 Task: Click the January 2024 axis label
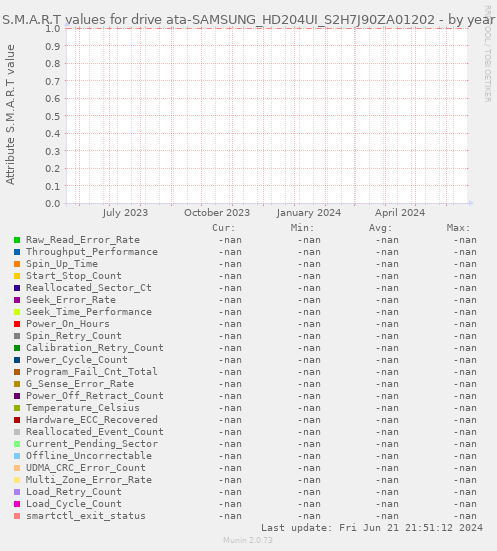pos(309,213)
